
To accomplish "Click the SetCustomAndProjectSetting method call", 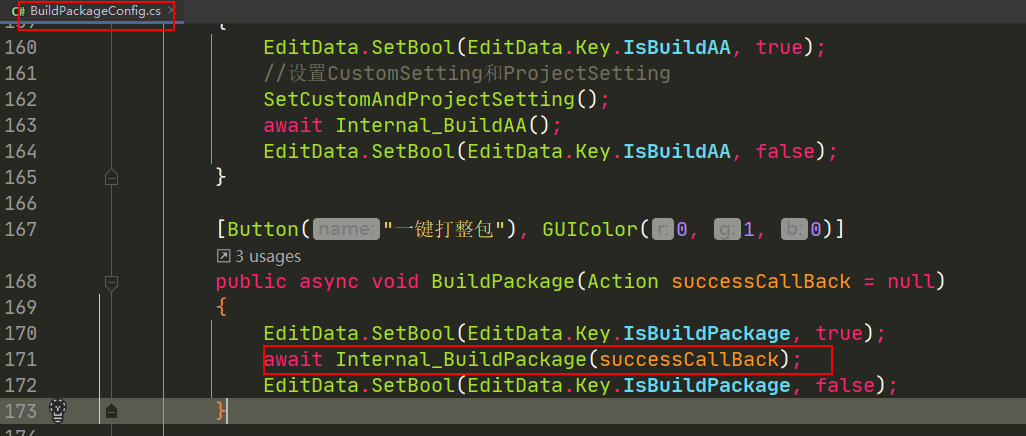I will (x=419, y=100).
